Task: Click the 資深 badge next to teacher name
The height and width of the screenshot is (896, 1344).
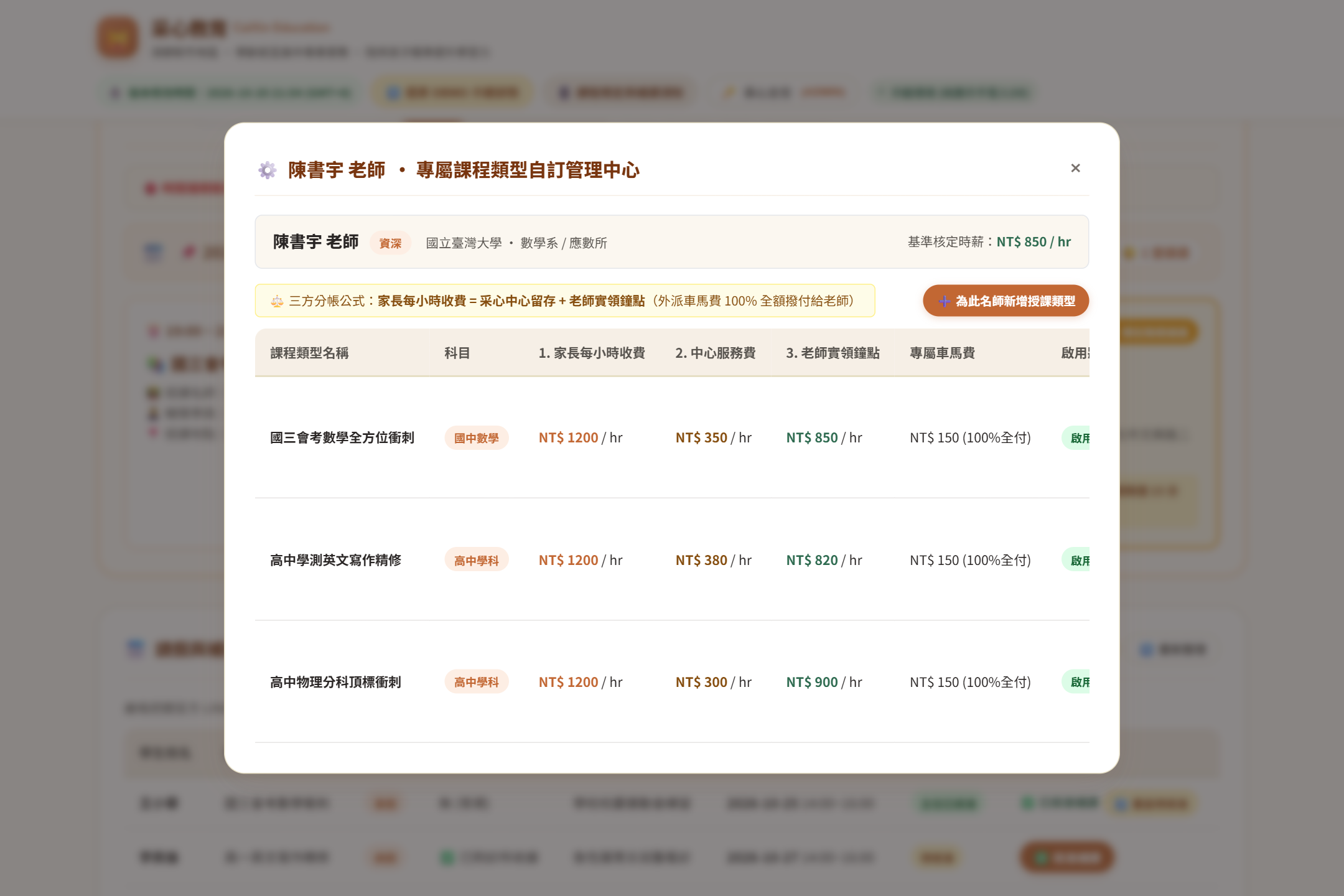Action: pos(390,243)
